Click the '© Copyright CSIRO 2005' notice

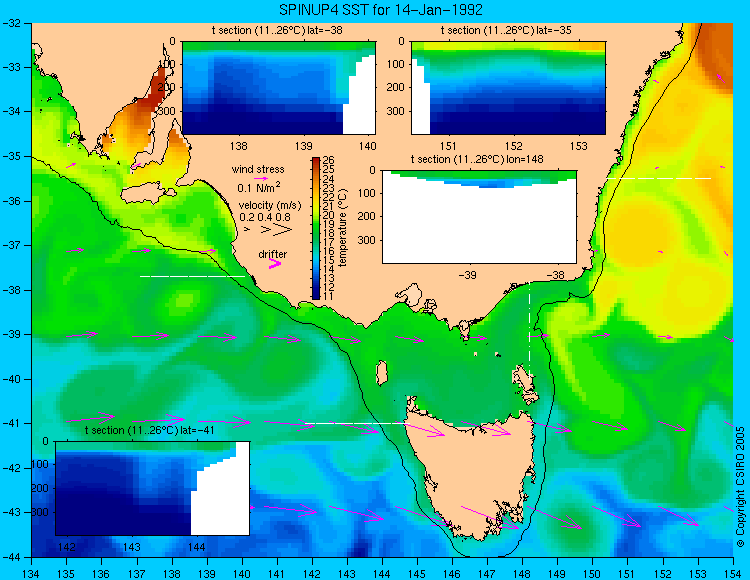740,487
